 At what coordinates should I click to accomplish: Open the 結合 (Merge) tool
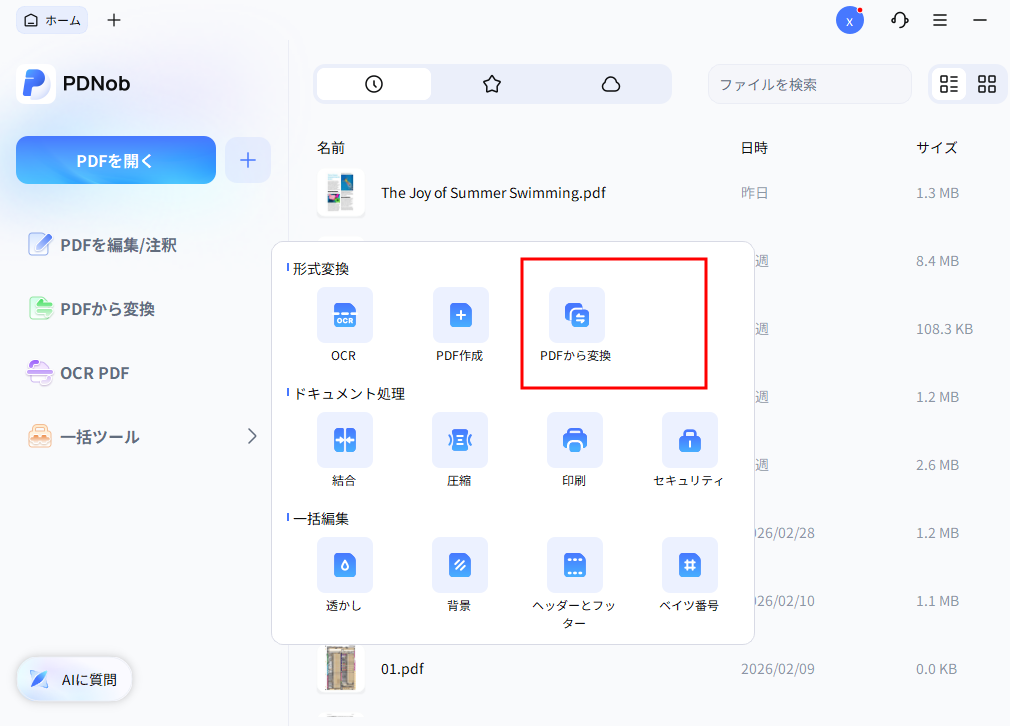click(345, 450)
